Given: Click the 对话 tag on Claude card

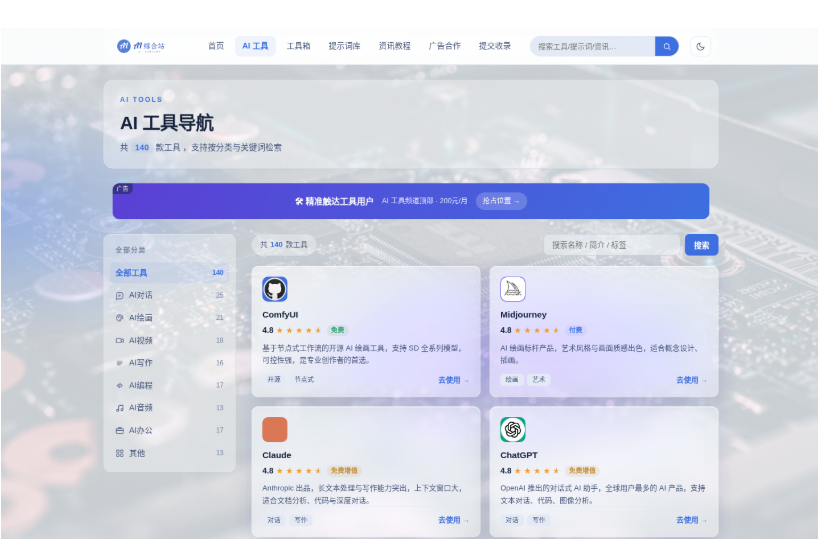Looking at the screenshot, I should tap(274, 520).
